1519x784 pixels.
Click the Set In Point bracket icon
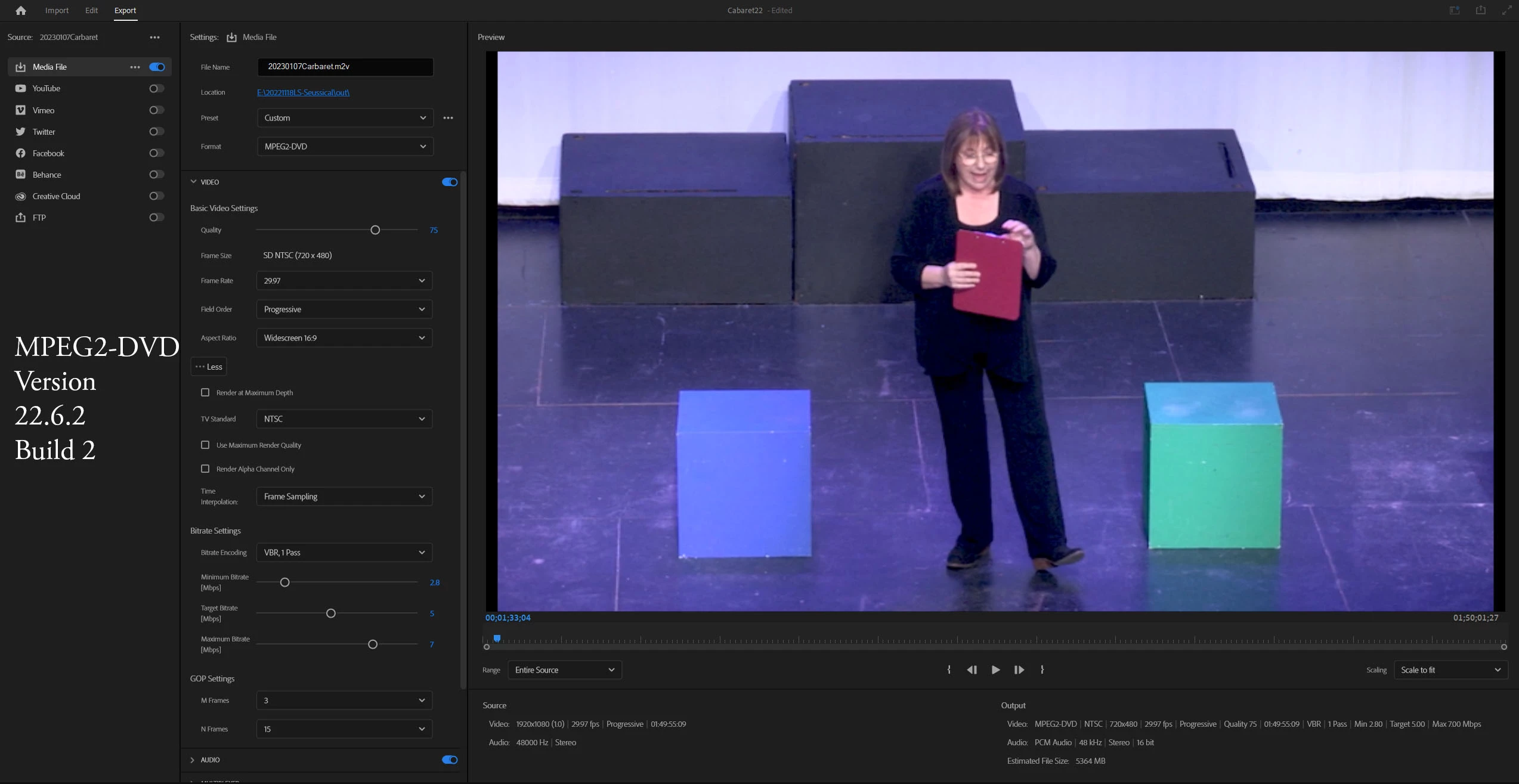pyautogui.click(x=949, y=670)
